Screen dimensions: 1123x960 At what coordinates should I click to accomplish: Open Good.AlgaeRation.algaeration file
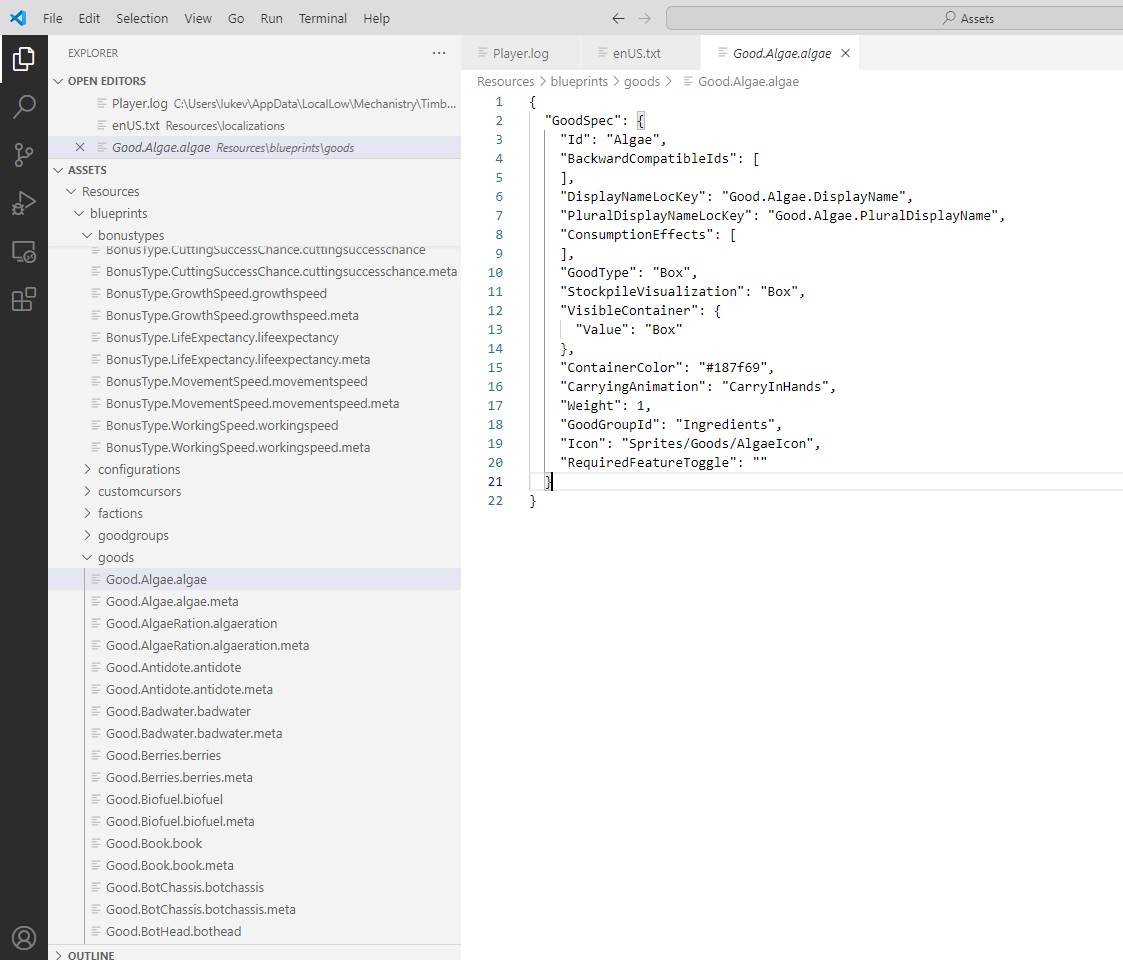(191, 623)
